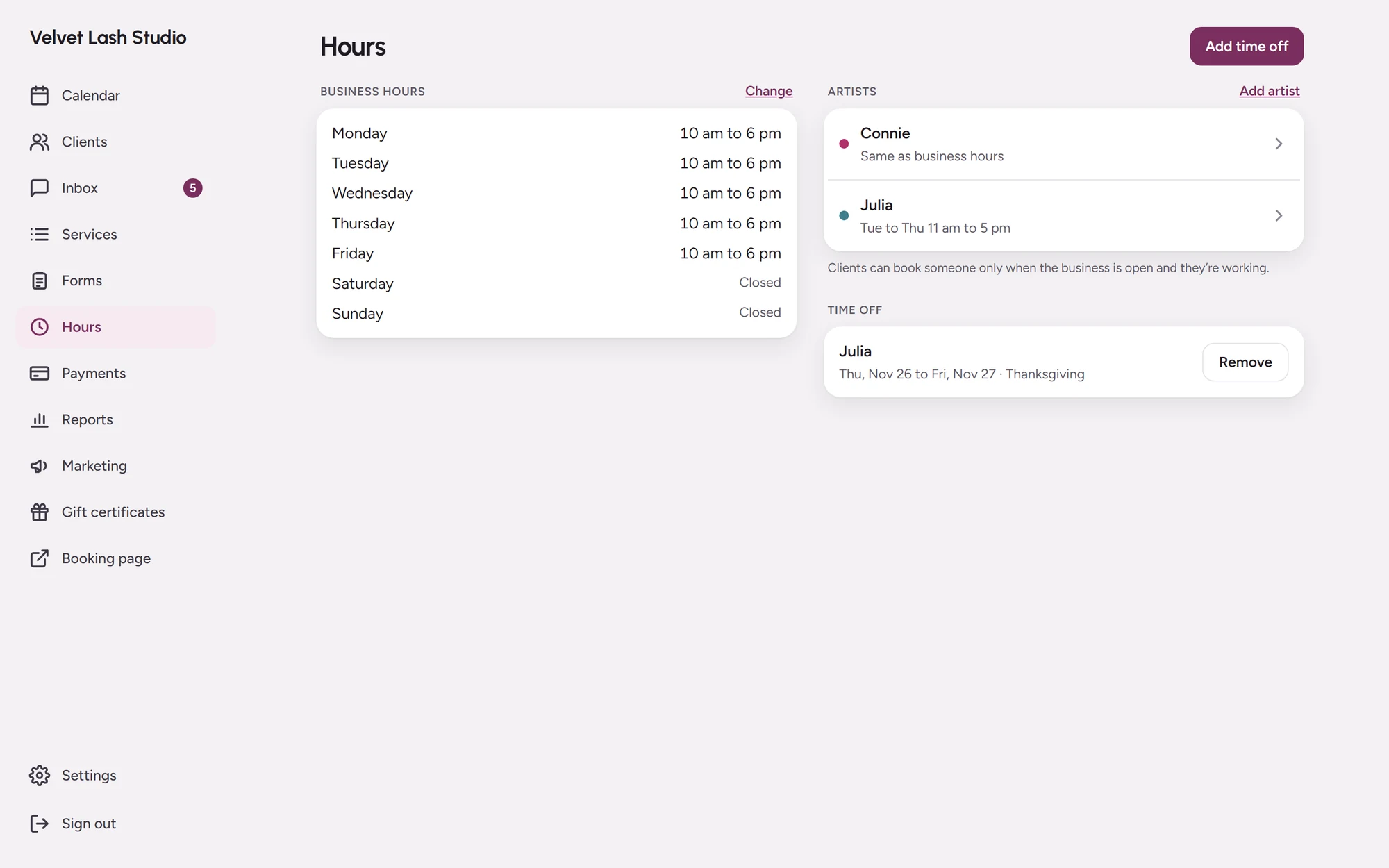Screen dimensions: 1389x868
Task: Click the Booking page external link icon
Action: (40, 558)
